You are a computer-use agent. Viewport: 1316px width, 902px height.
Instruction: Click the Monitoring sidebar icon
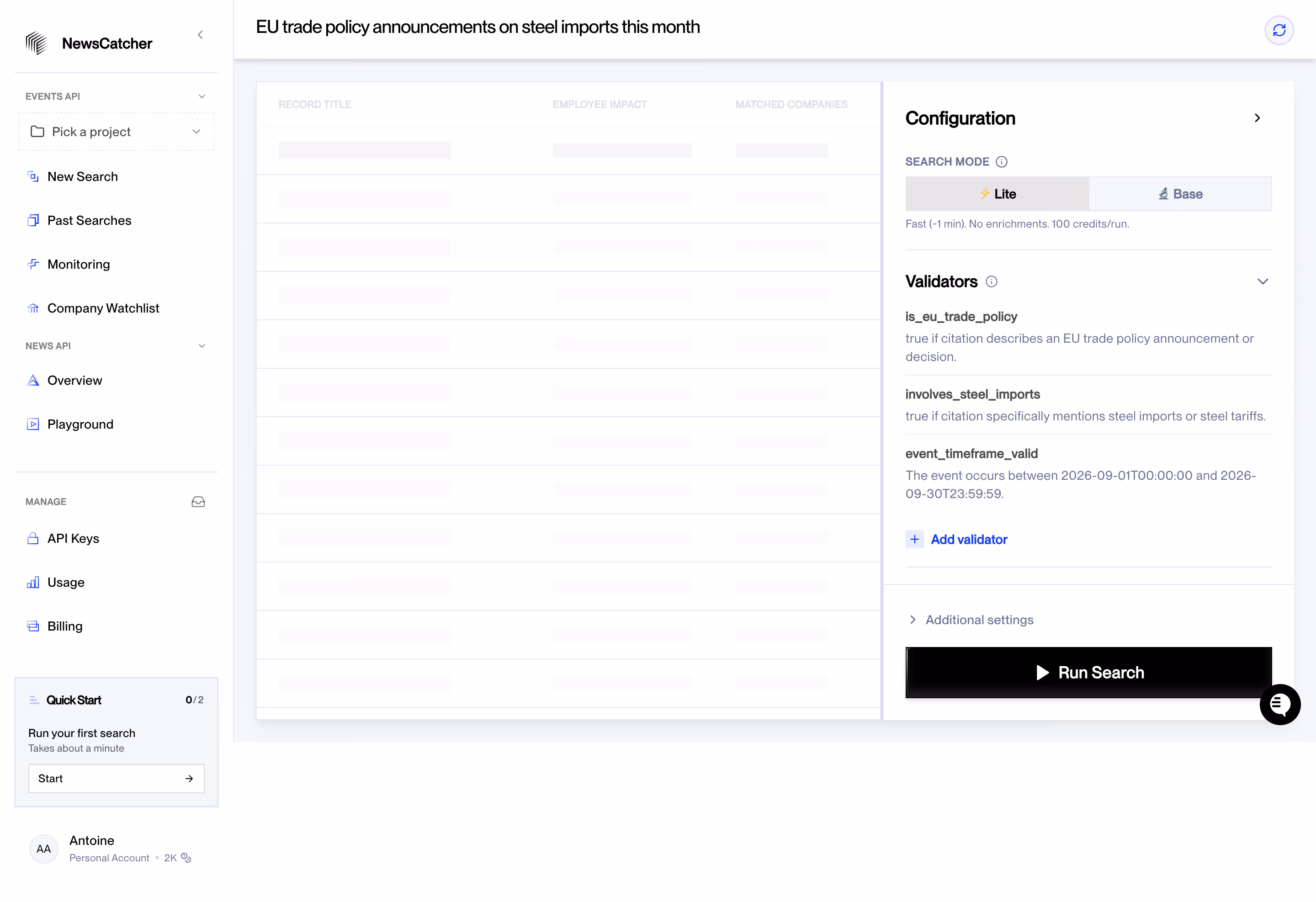[33, 265]
